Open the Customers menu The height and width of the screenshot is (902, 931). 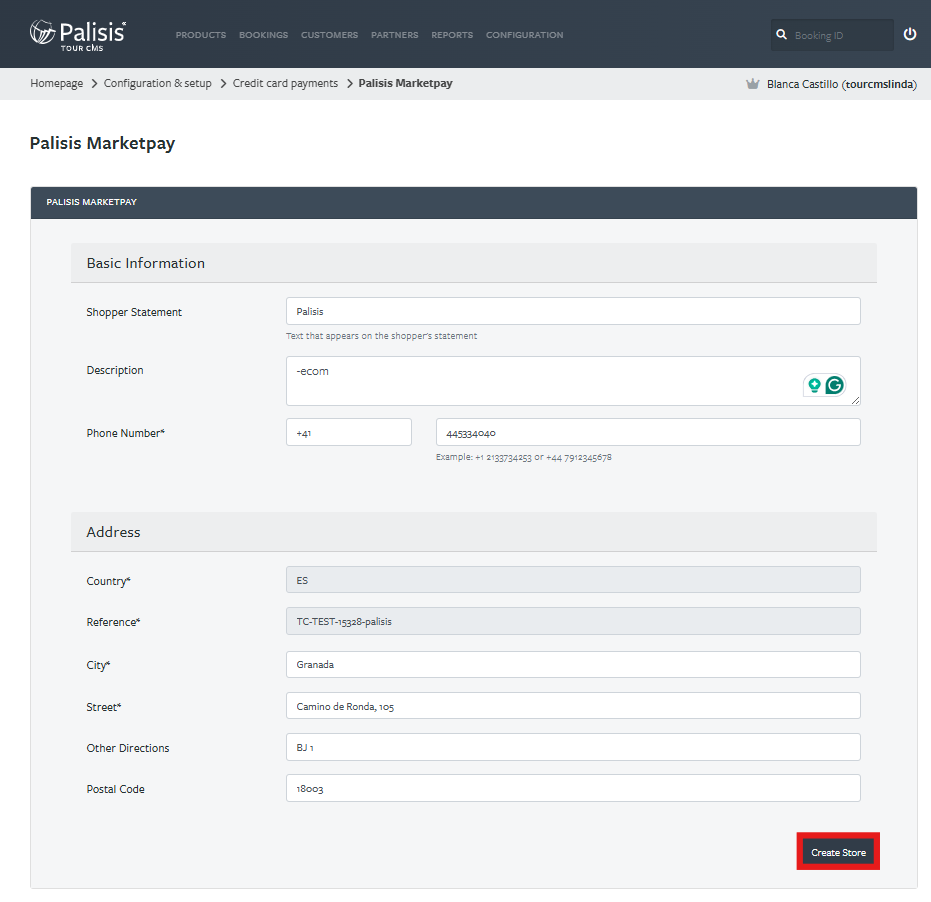[330, 35]
